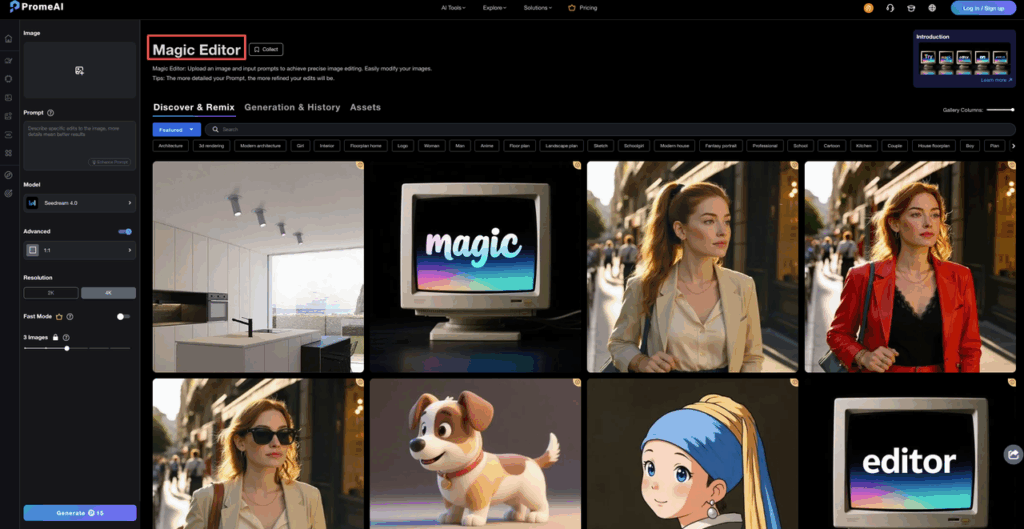Expand the Explore menu
Viewport: 1024px width, 529px height.
(494, 8)
